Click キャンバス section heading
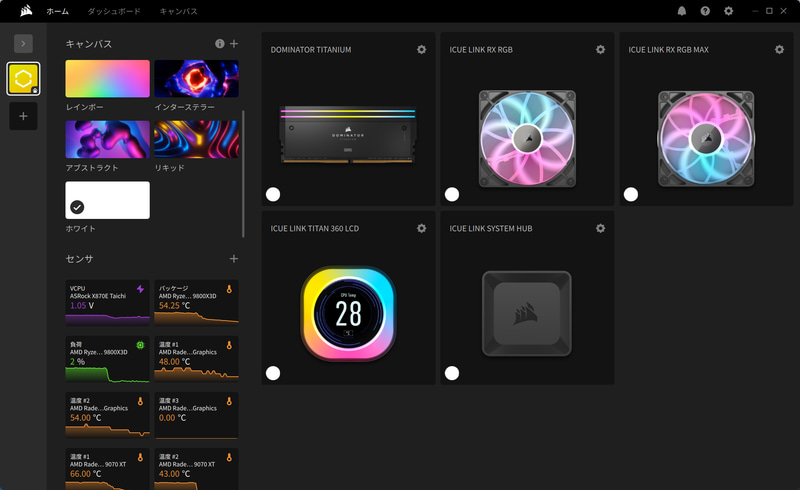This screenshot has height=490, width=800. click(89, 44)
